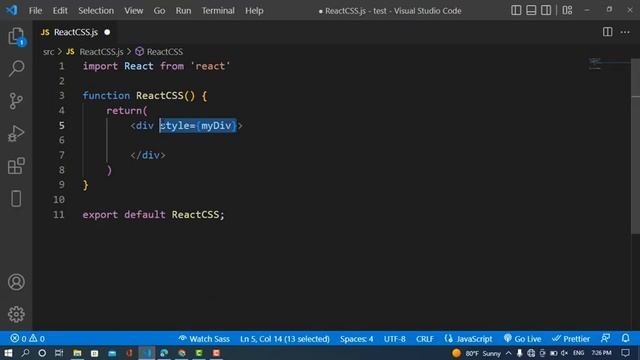
Task: Open the Run menu
Action: click(x=183, y=11)
